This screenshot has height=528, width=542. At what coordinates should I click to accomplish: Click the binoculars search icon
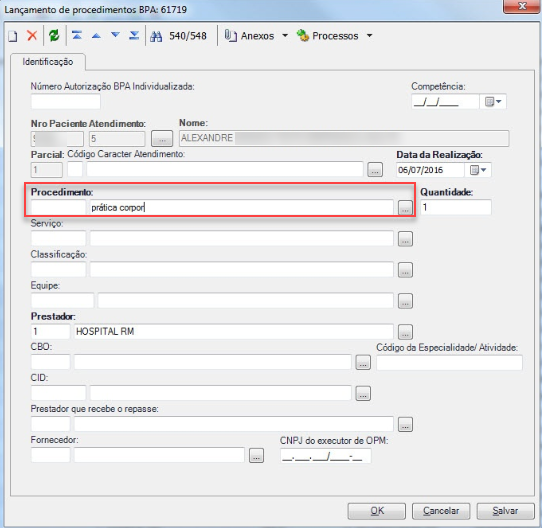(156, 36)
